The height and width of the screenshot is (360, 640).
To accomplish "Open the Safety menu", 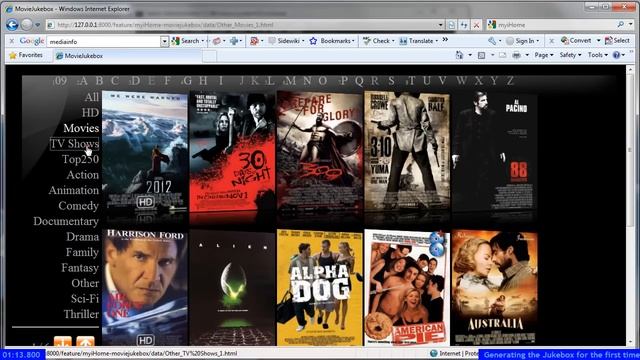I will [570, 55].
